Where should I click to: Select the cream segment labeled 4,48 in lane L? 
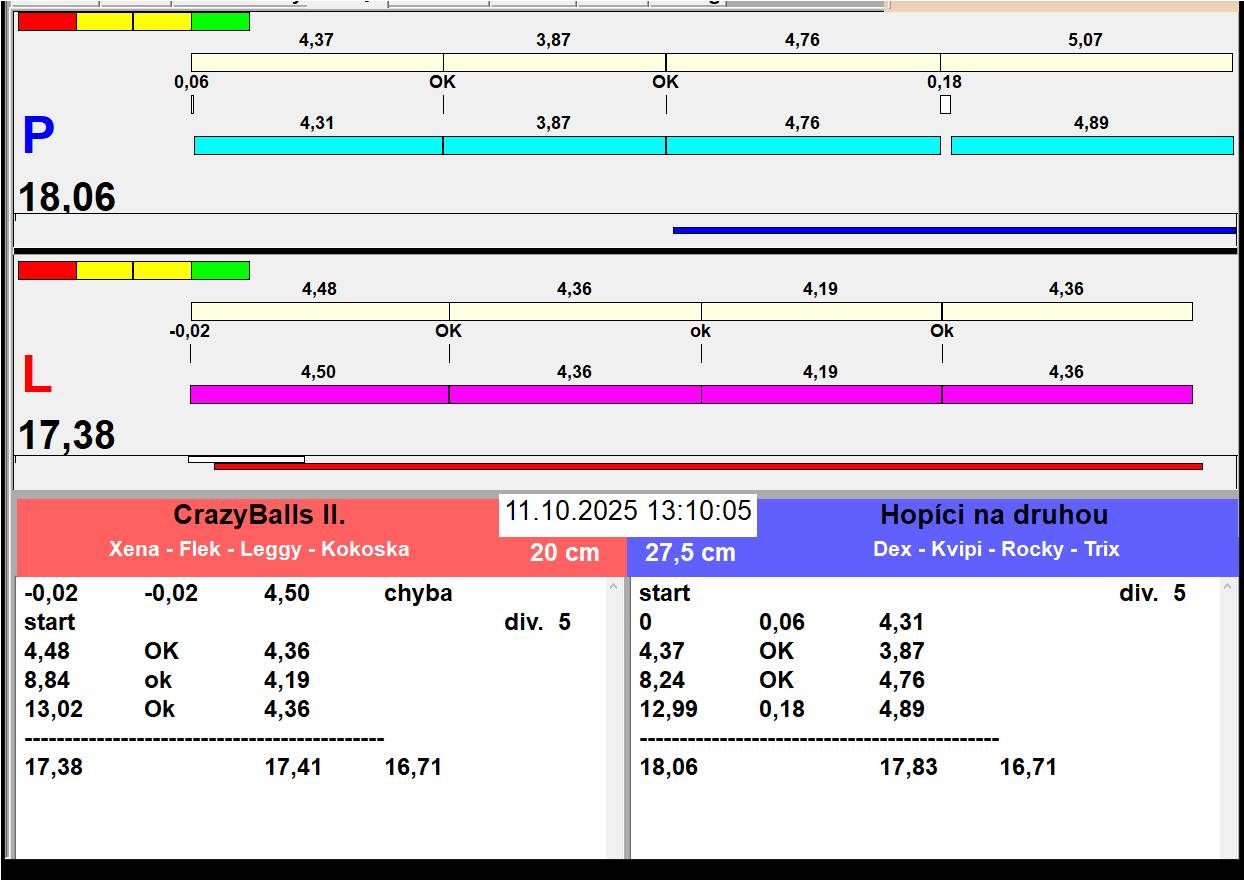point(320,311)
